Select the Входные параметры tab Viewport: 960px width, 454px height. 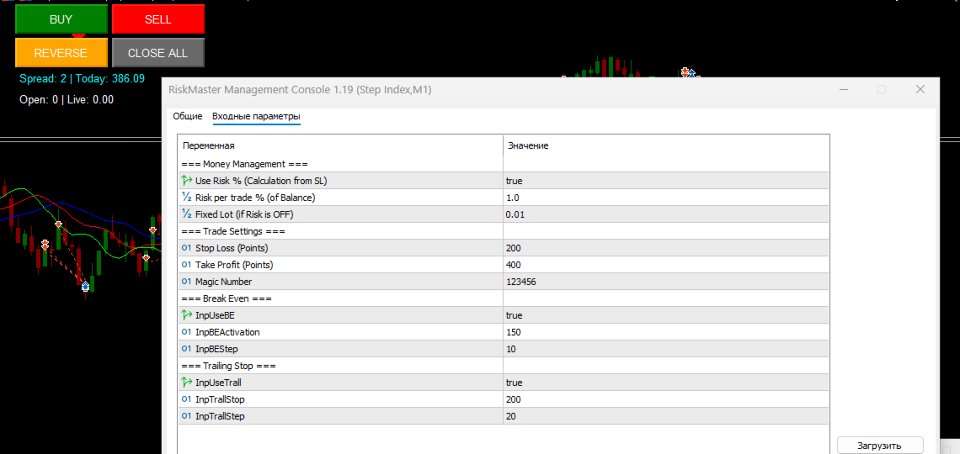pyautogui.click(x=257, y=116)
